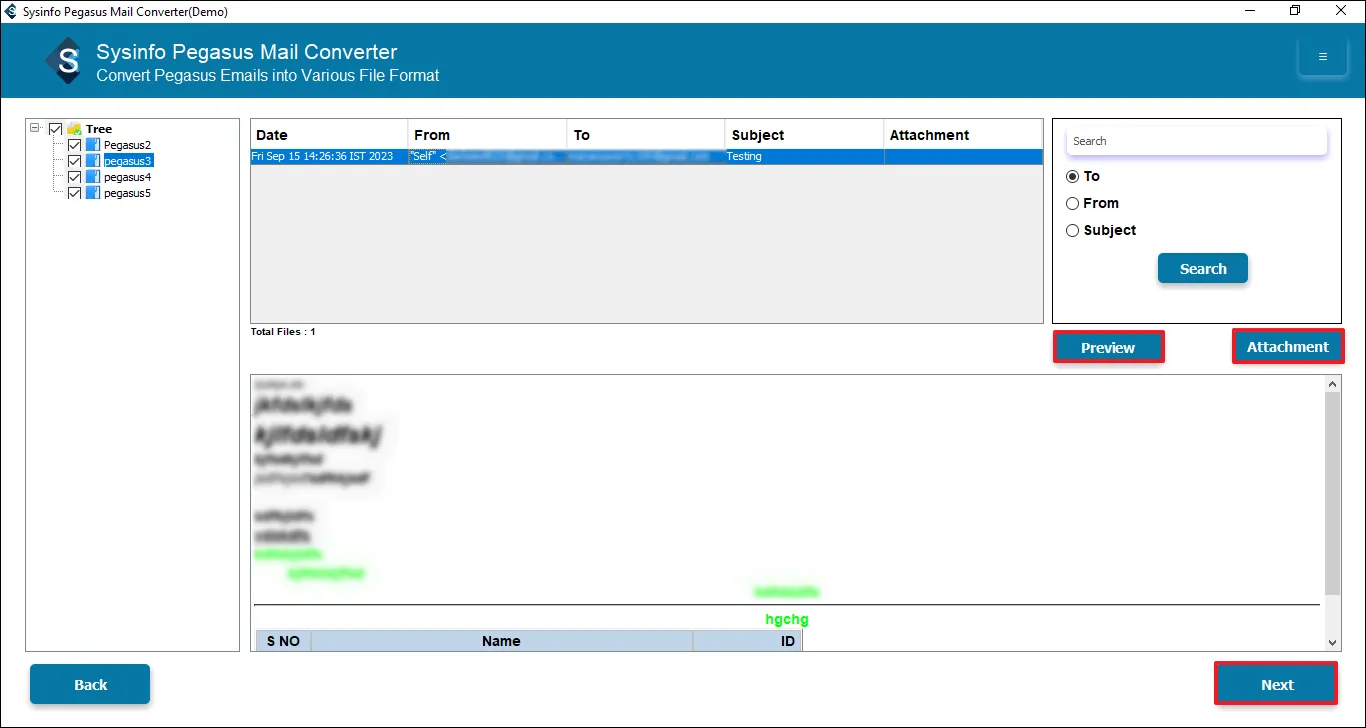The height and width of the screenshot is (728, 1366).
Task: Click the ID header in preview table
Action: click(747, 641)
